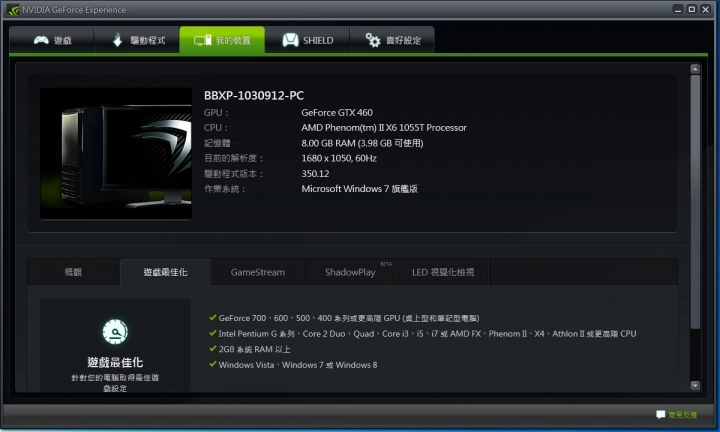Viewport: 720px width, 432px height.
Task: Click the green checkmark beside GPU requirement
Action: coord(213,317)
